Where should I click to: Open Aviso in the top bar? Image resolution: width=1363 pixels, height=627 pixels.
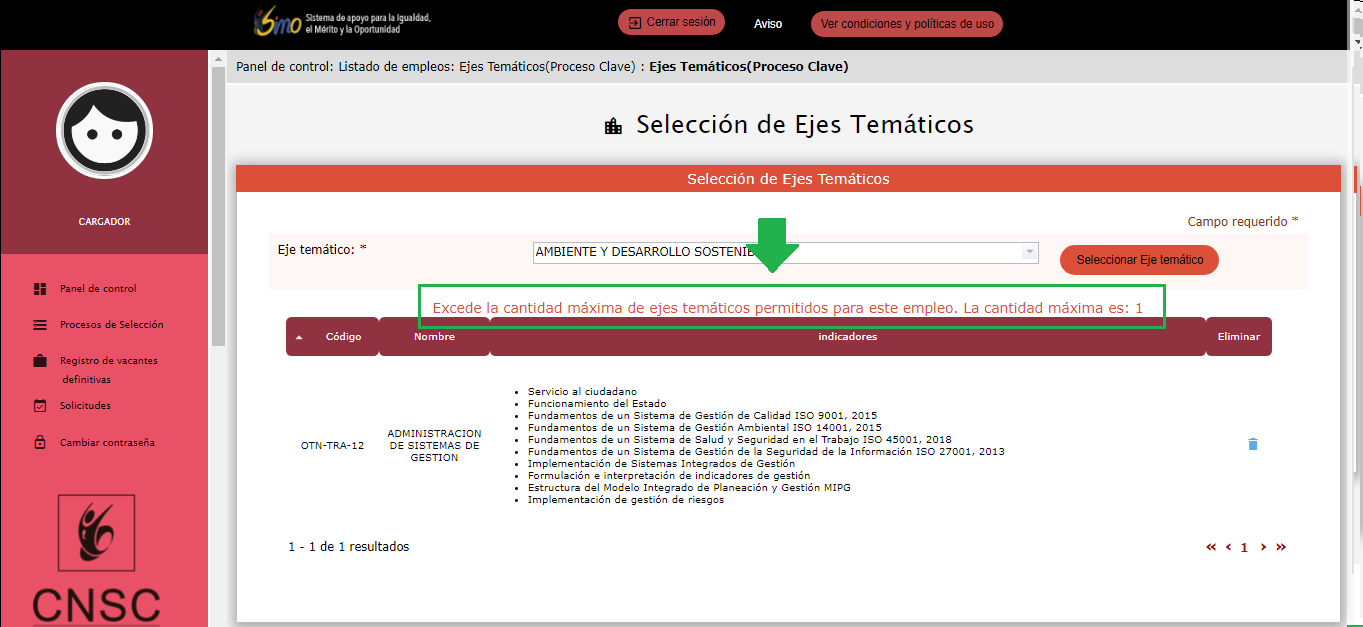pyautogui.click(x=768, y=24)
